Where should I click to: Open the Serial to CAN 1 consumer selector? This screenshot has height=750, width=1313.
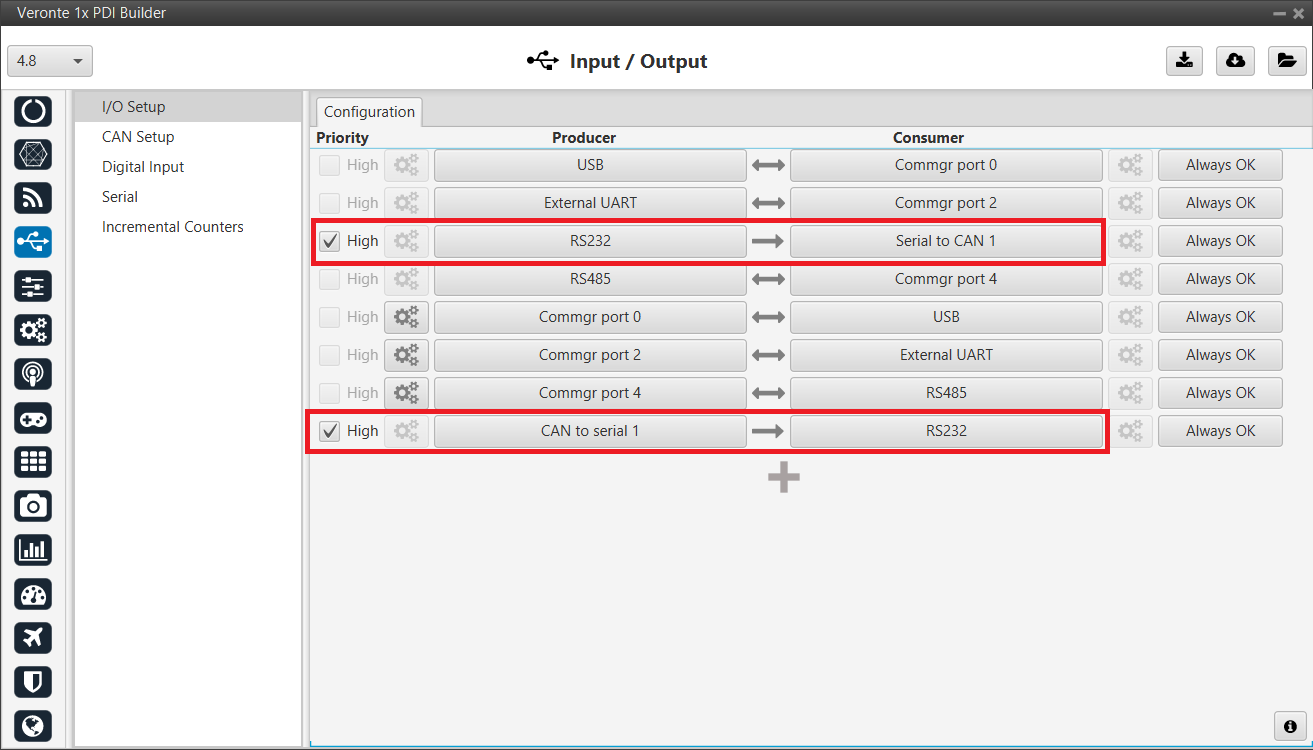click(x=946, y=241)
